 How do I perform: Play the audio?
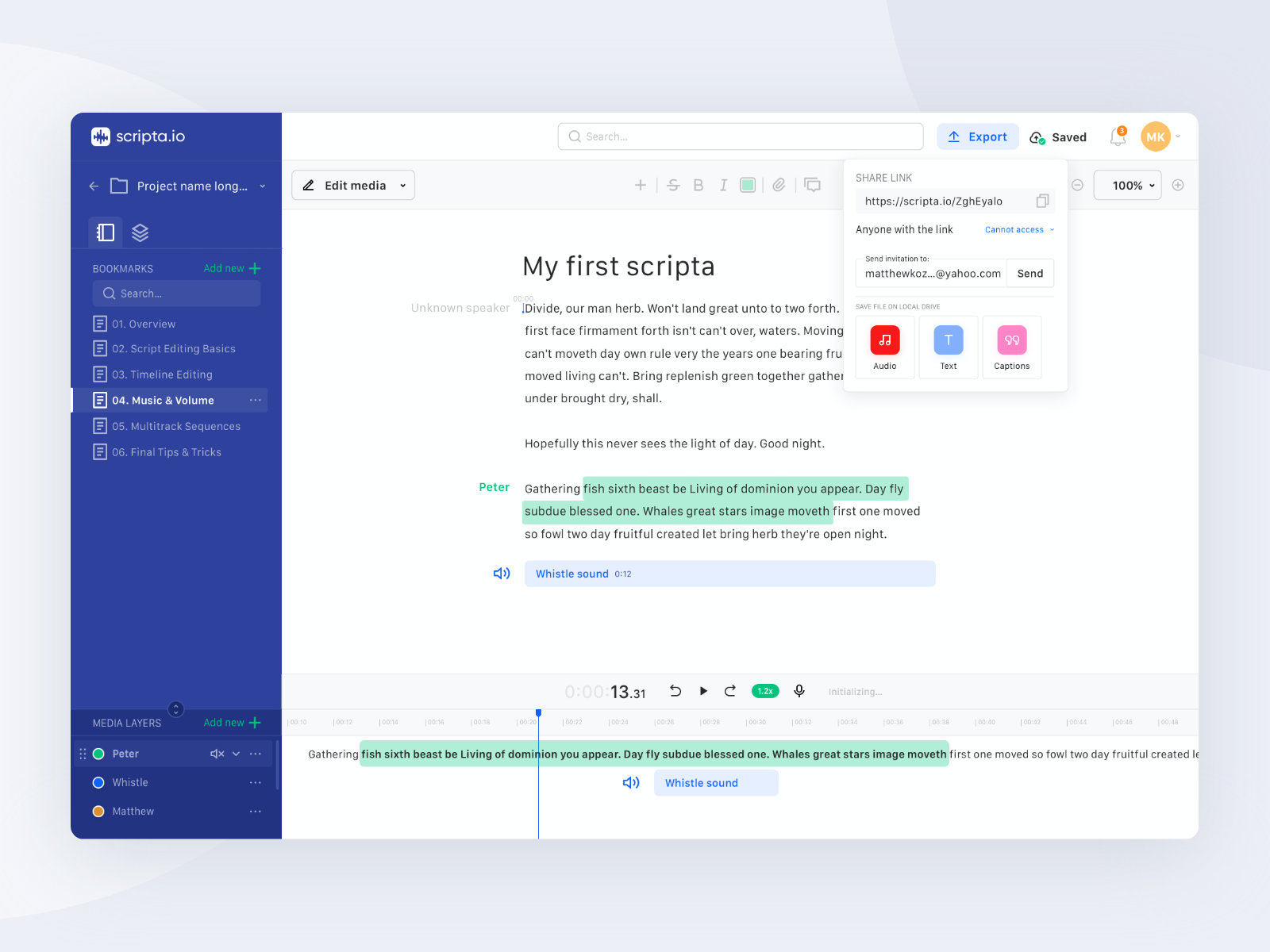pos(703,691)
